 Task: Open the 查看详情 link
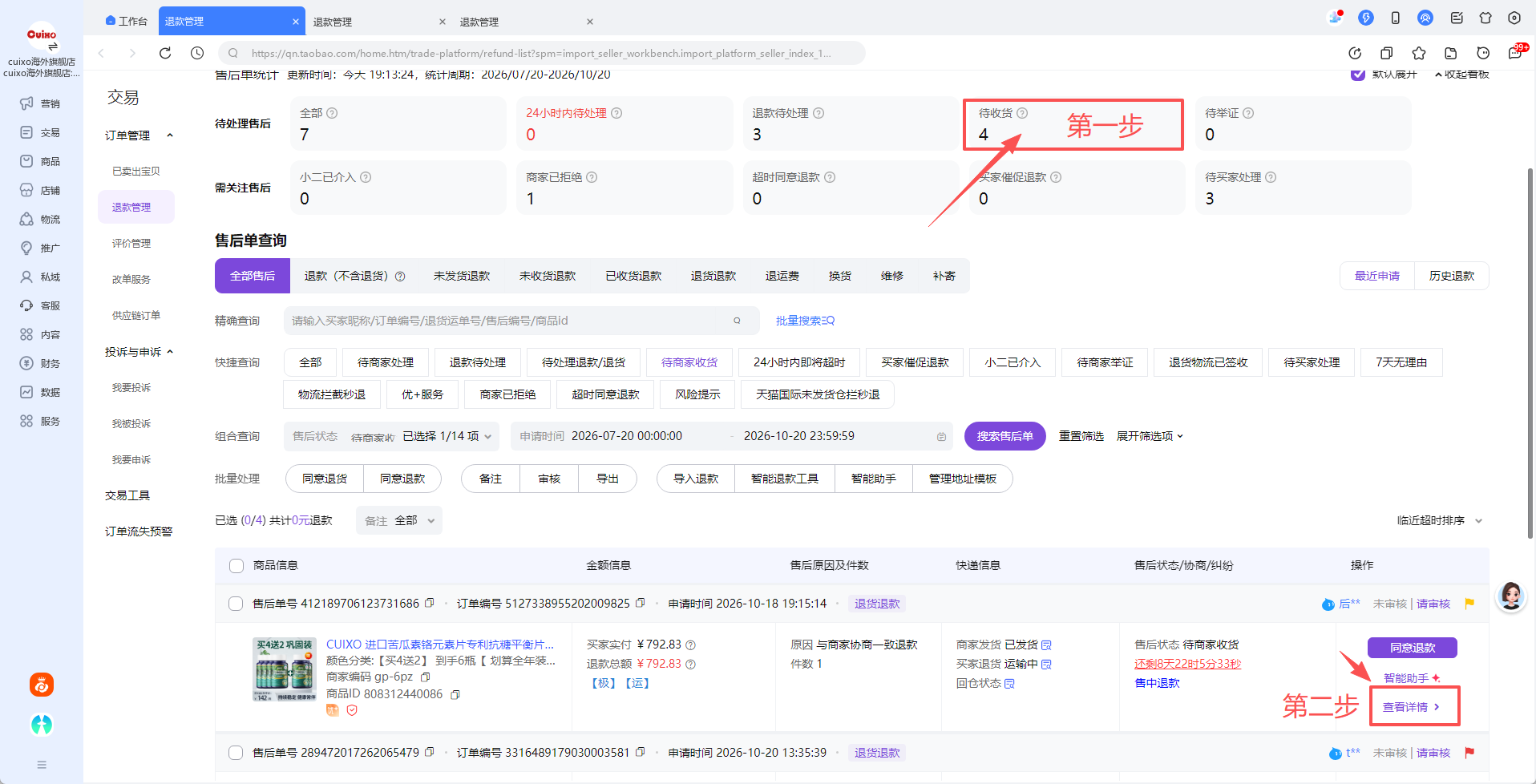click(x=1412, y=707)
